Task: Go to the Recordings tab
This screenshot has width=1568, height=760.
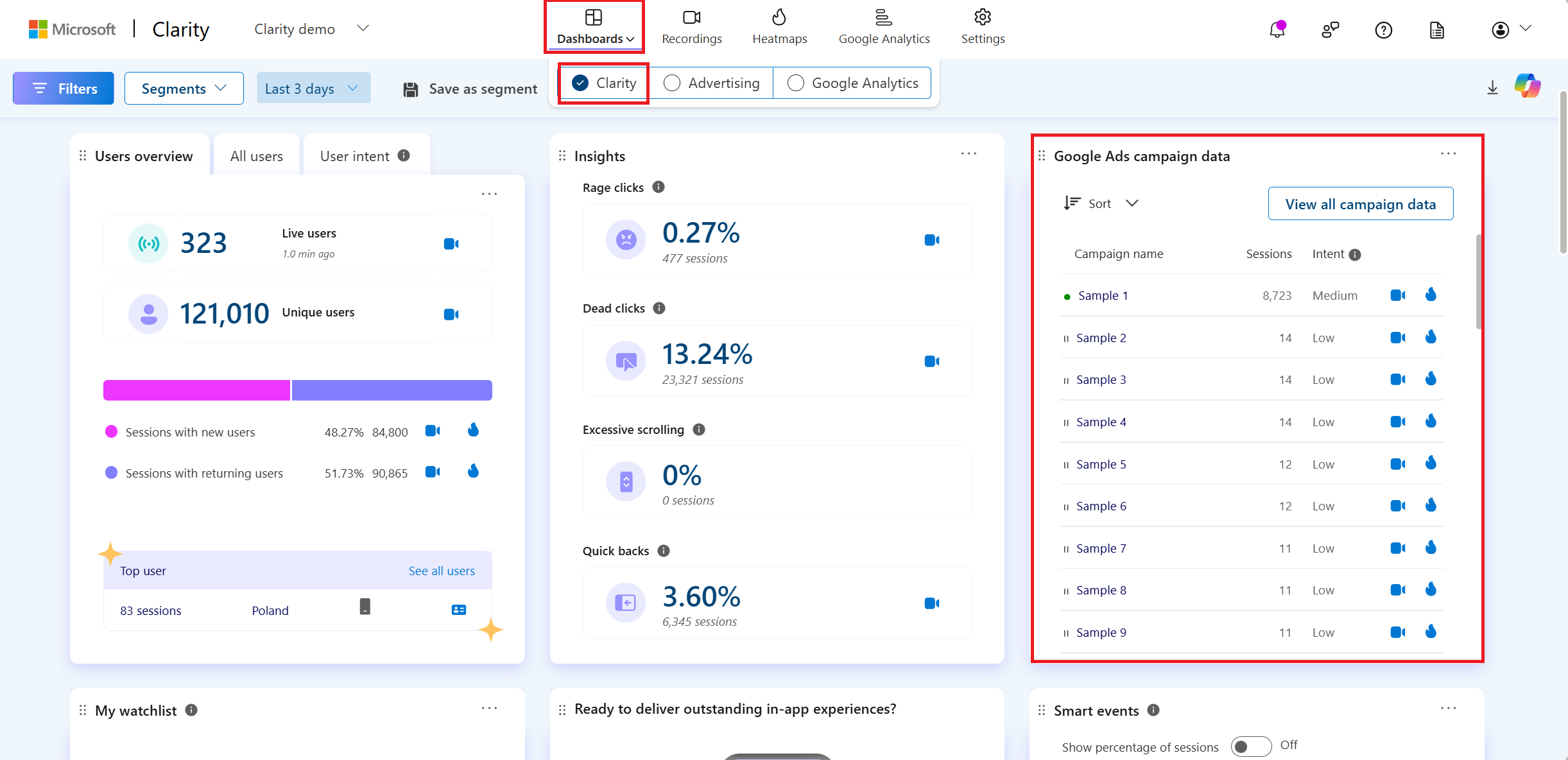Action: click(x=691, y=28)
